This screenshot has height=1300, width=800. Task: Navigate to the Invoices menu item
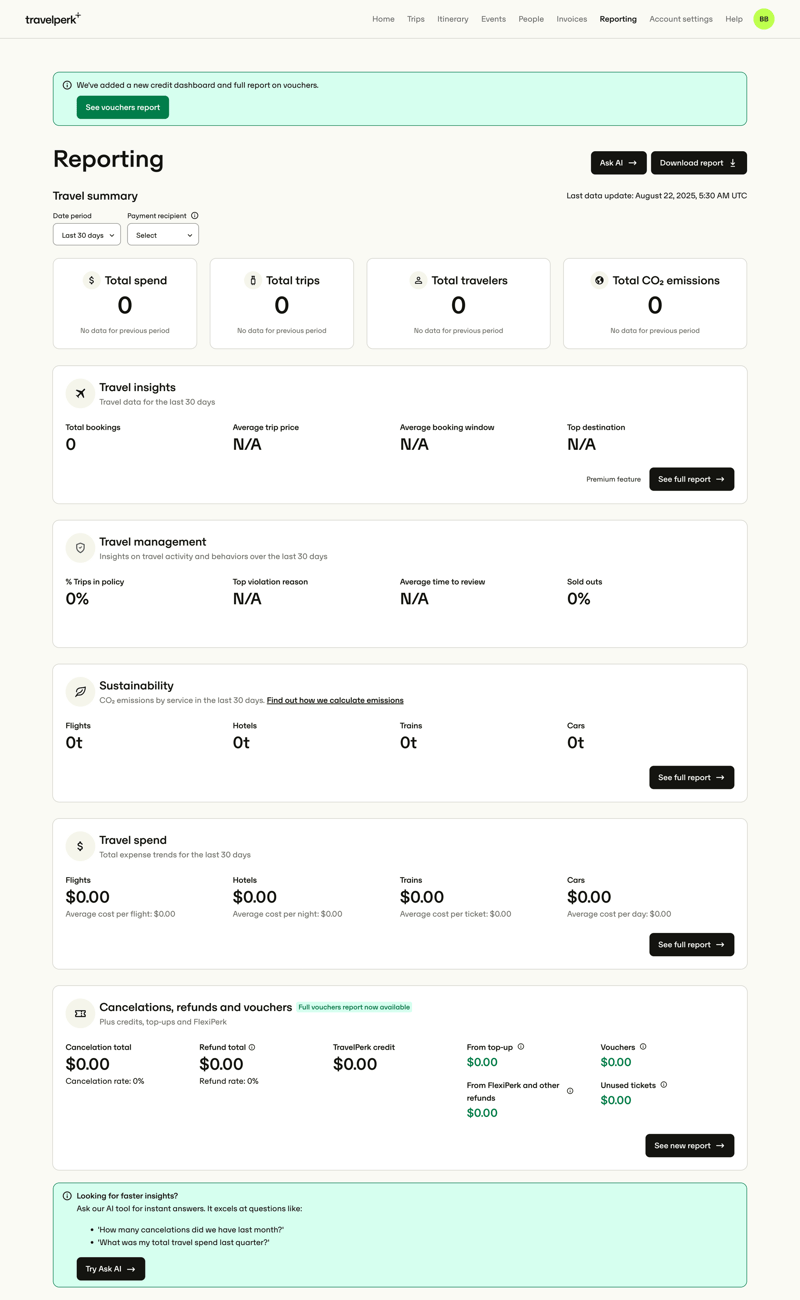tap(571, 18)
